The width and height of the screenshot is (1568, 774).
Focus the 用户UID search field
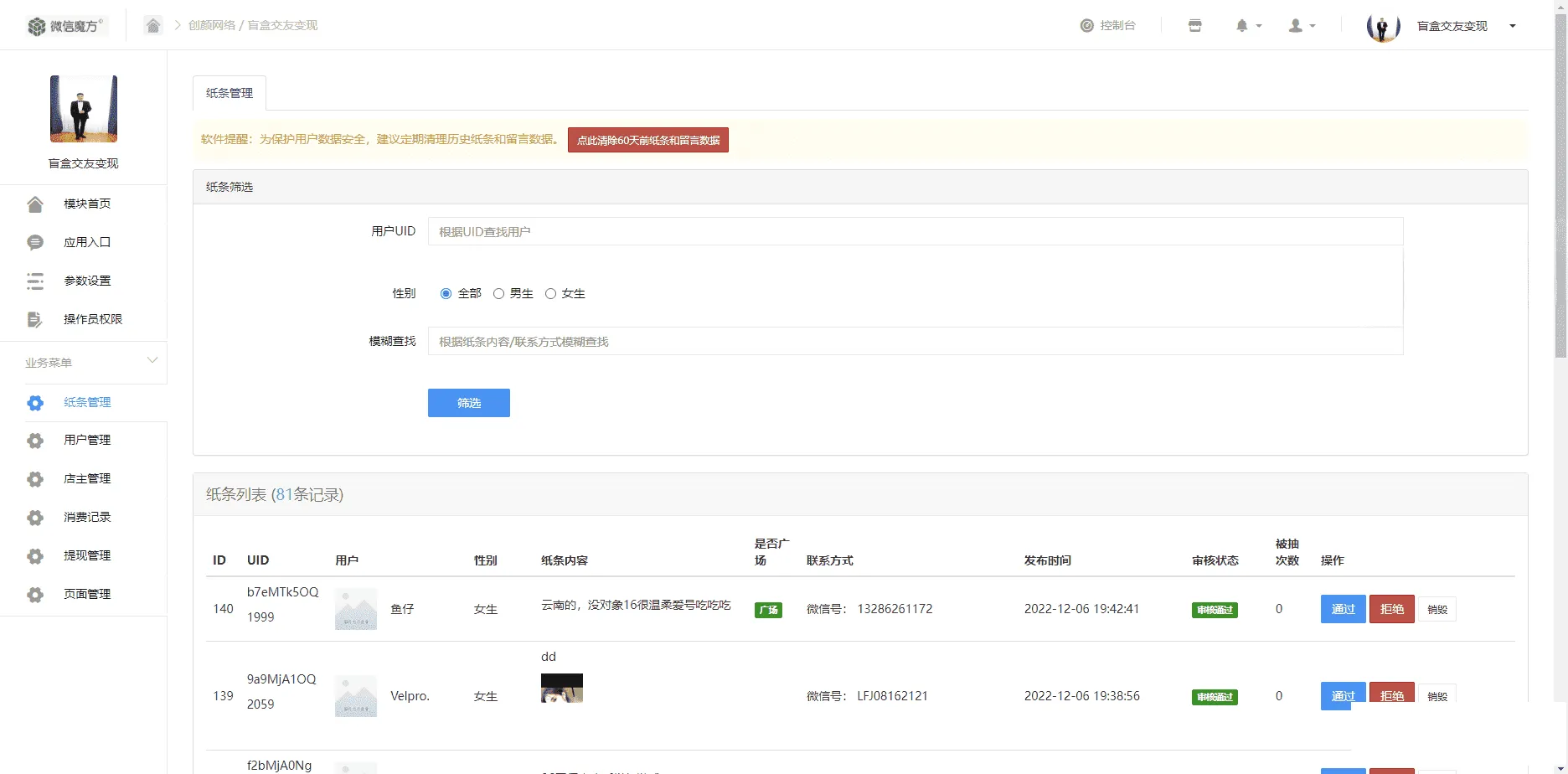916,231
